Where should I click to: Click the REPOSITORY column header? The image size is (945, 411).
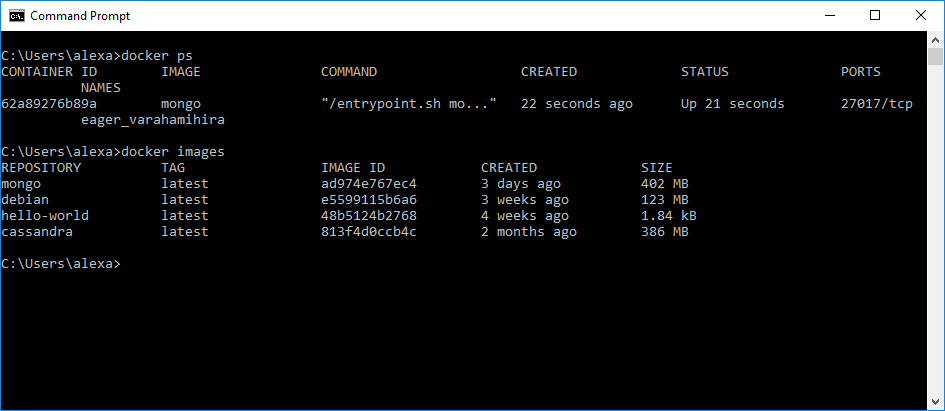click(x=41, y=168)
